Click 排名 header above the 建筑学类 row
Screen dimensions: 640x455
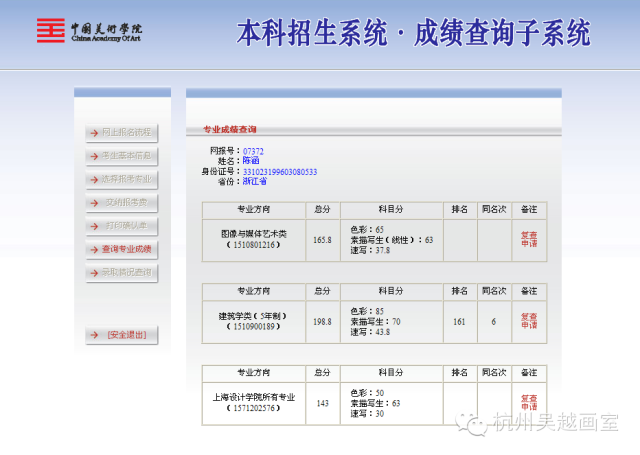460,291
